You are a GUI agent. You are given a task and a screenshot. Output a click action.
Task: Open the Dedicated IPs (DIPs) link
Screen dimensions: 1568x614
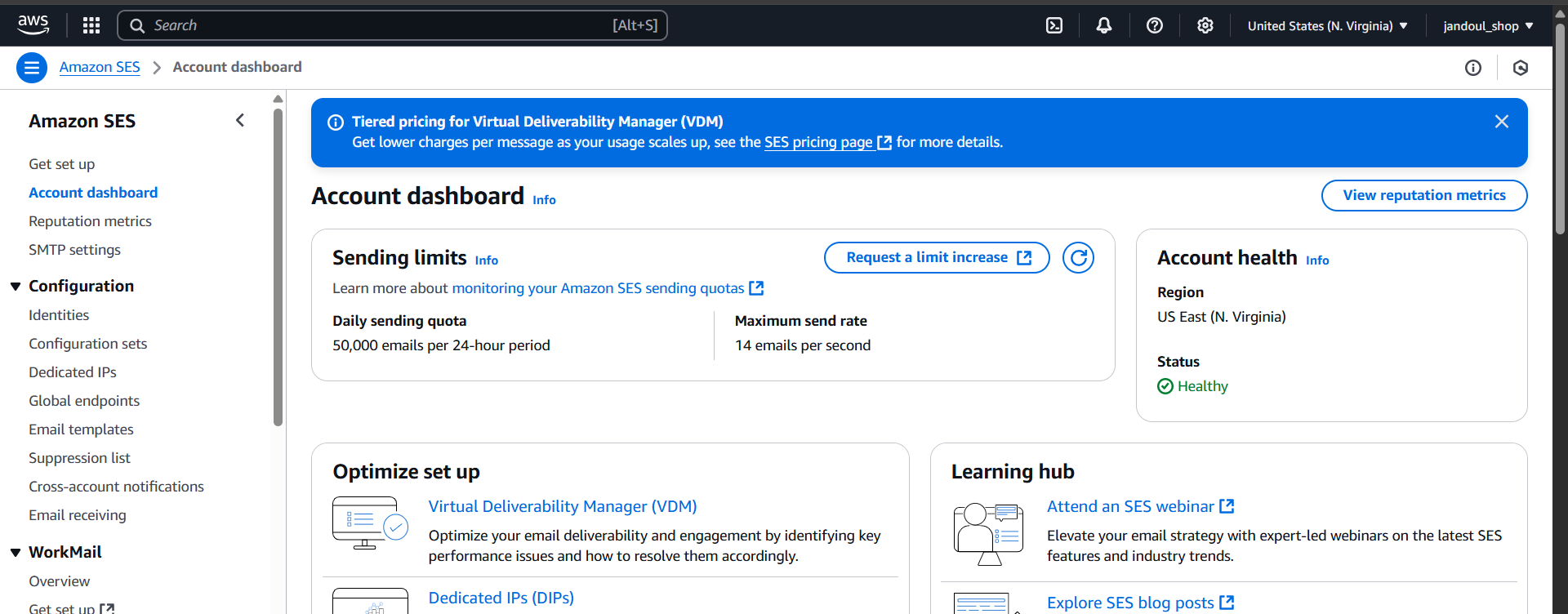pos(501,598)
